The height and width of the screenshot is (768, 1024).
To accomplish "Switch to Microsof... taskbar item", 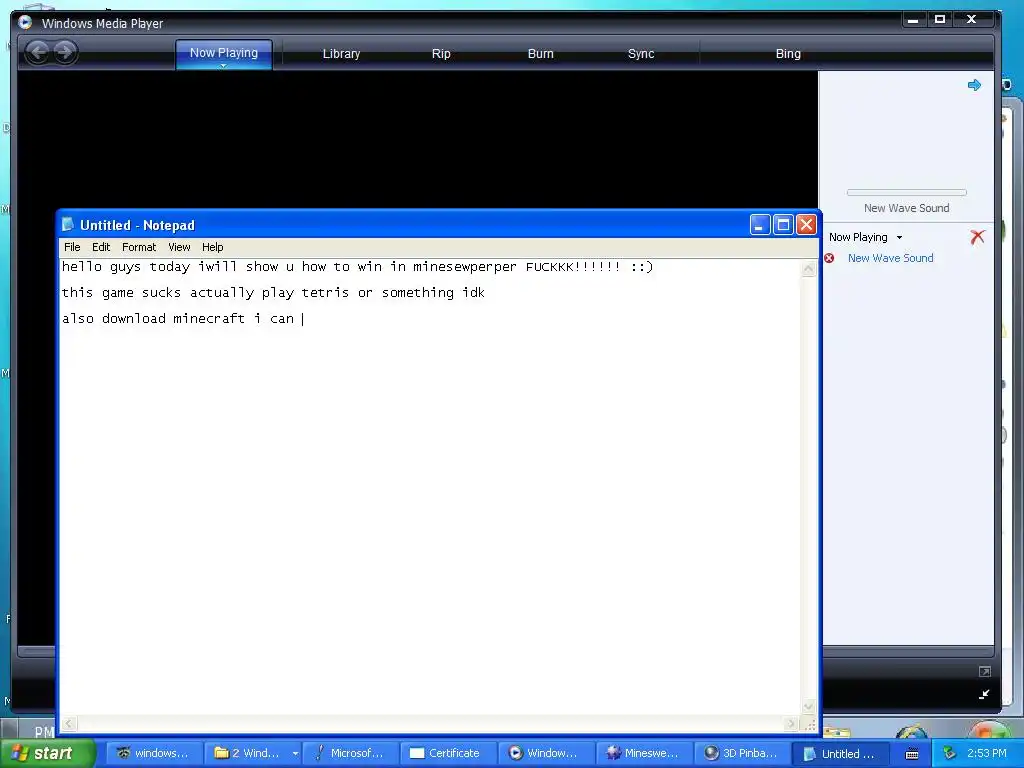I will (x=349, y=753).
